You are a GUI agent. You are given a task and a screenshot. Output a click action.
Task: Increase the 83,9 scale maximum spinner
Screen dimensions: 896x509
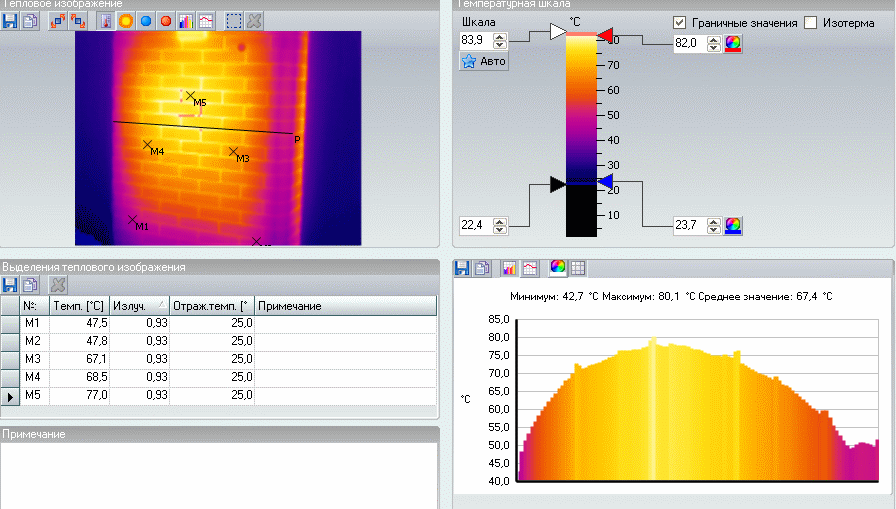(500, 36)
